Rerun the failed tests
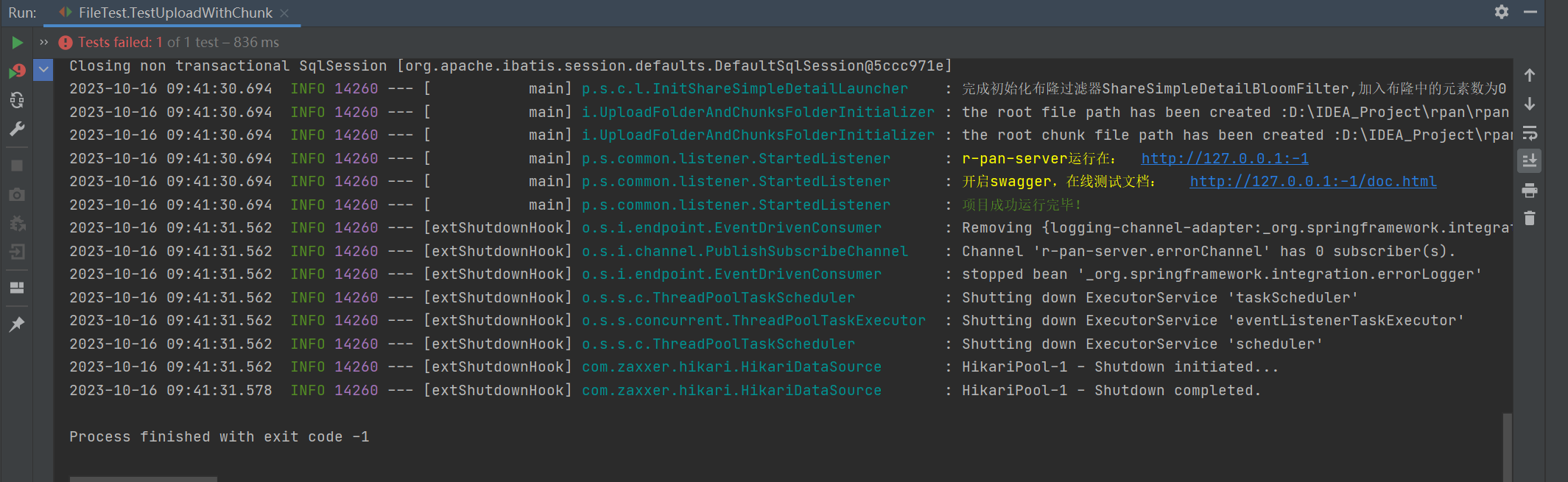The height and width of the screenshot is (482, 1568). click(x=17, y=71)
